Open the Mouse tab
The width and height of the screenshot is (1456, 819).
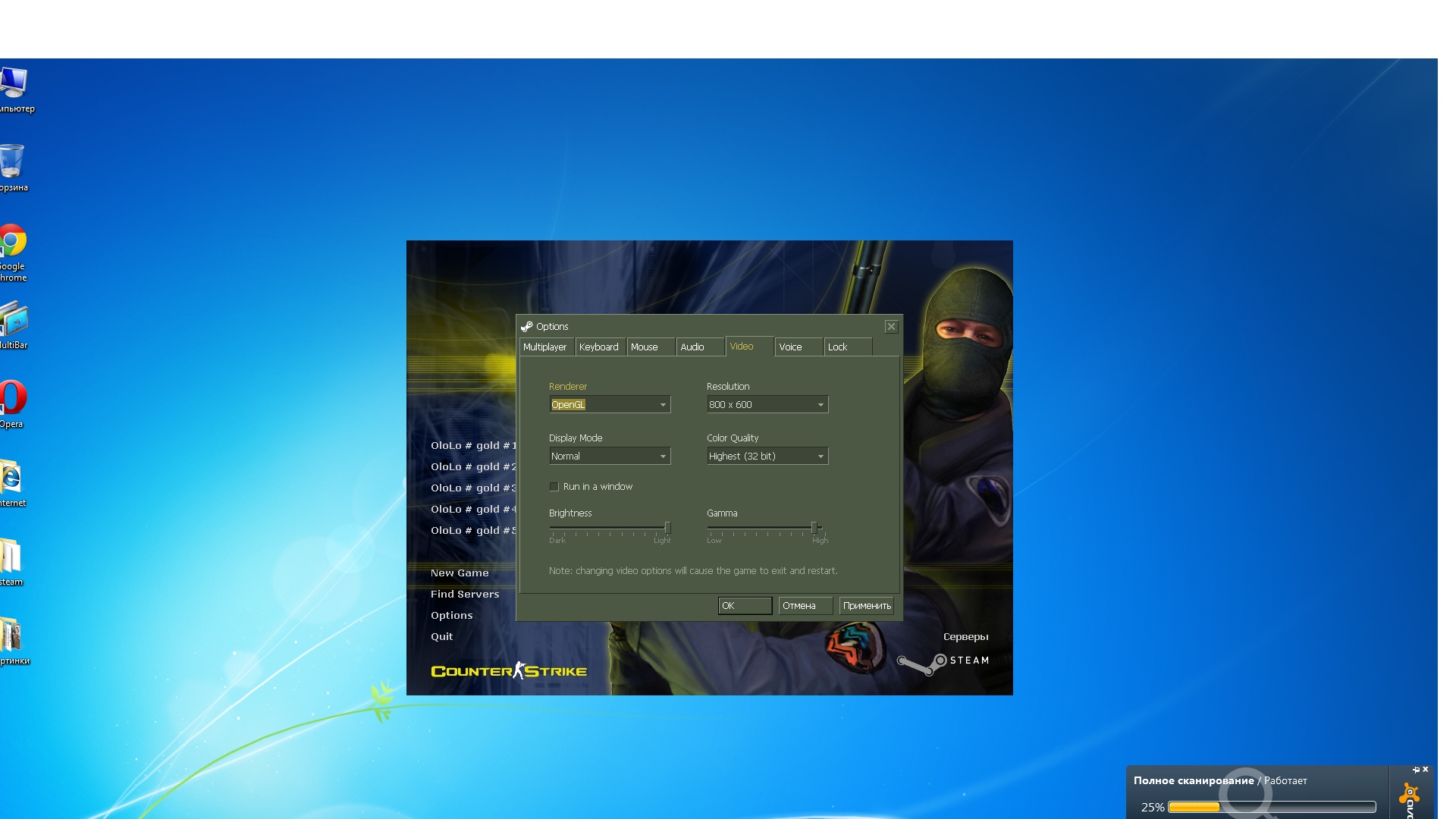point(651,347)
